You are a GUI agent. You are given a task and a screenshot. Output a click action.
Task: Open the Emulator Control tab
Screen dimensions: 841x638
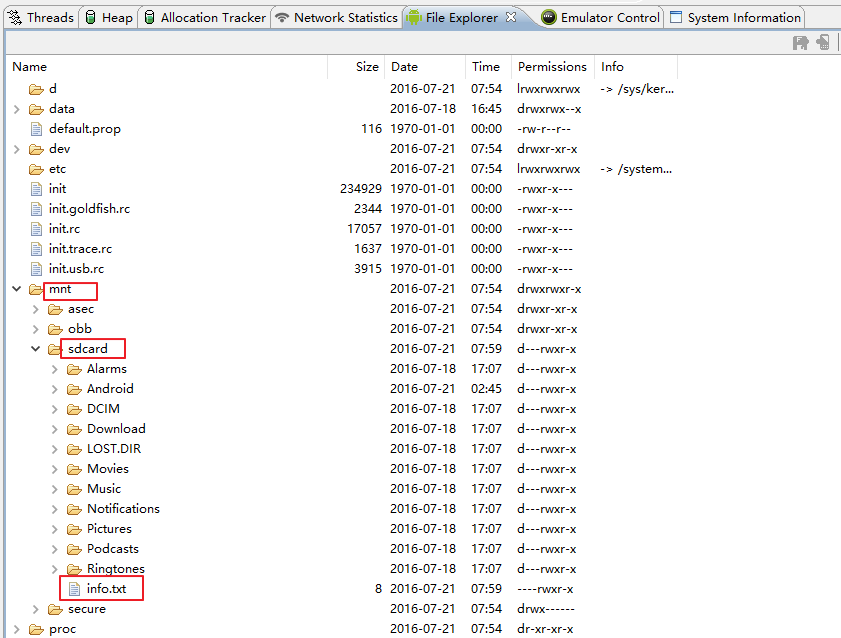tap(601, 18)
